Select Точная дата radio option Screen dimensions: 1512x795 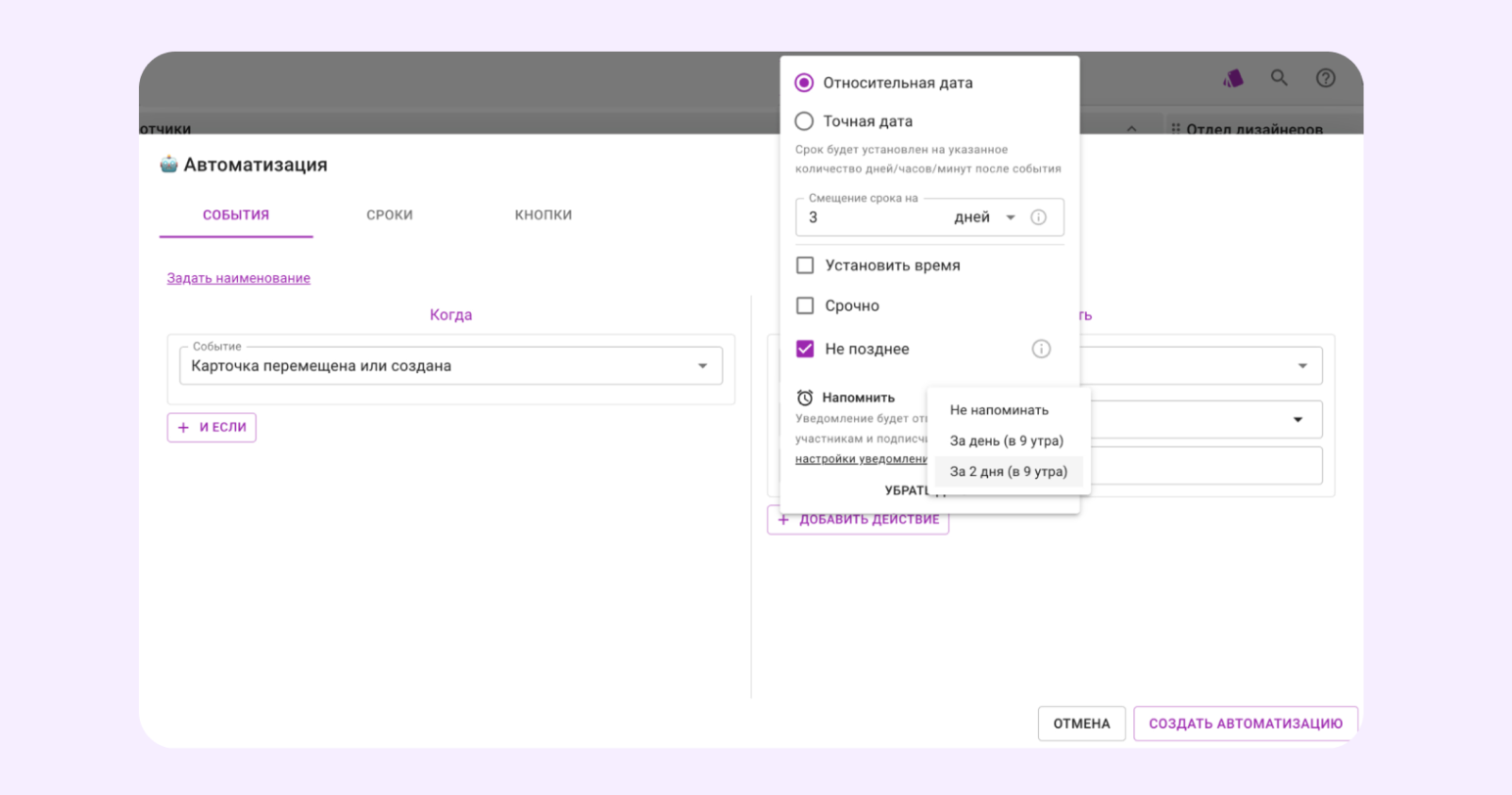click(x=804, y=121)
